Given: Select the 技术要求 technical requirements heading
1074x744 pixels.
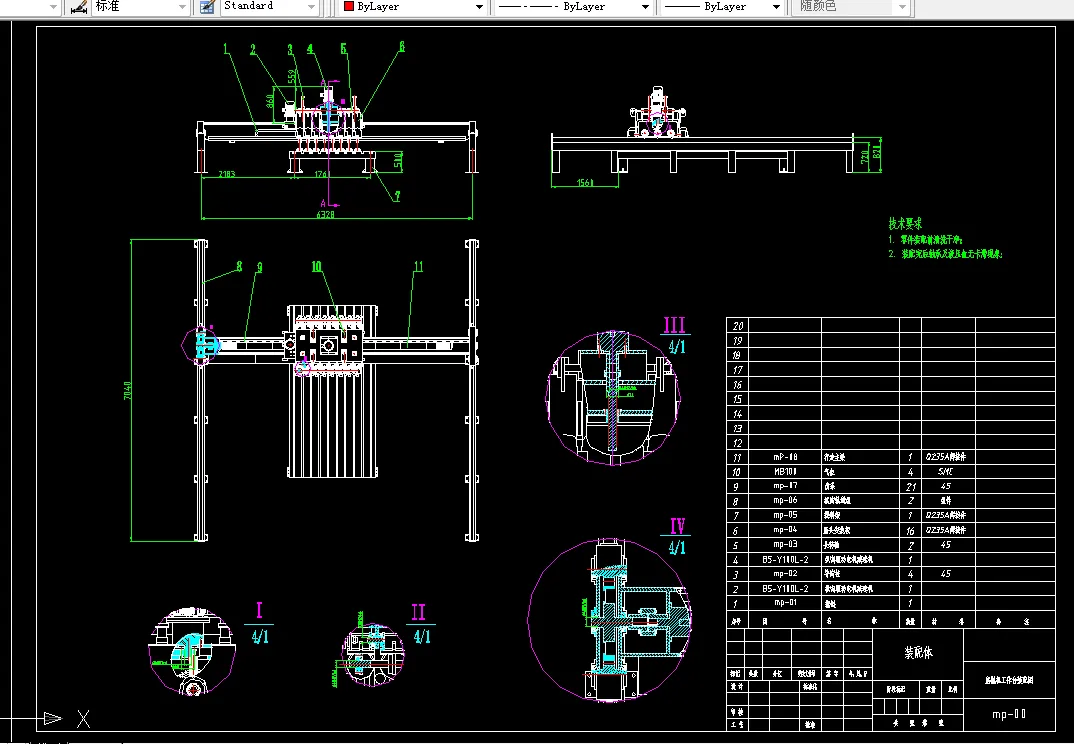Looking at the screenshot, I should click(905, 223).
